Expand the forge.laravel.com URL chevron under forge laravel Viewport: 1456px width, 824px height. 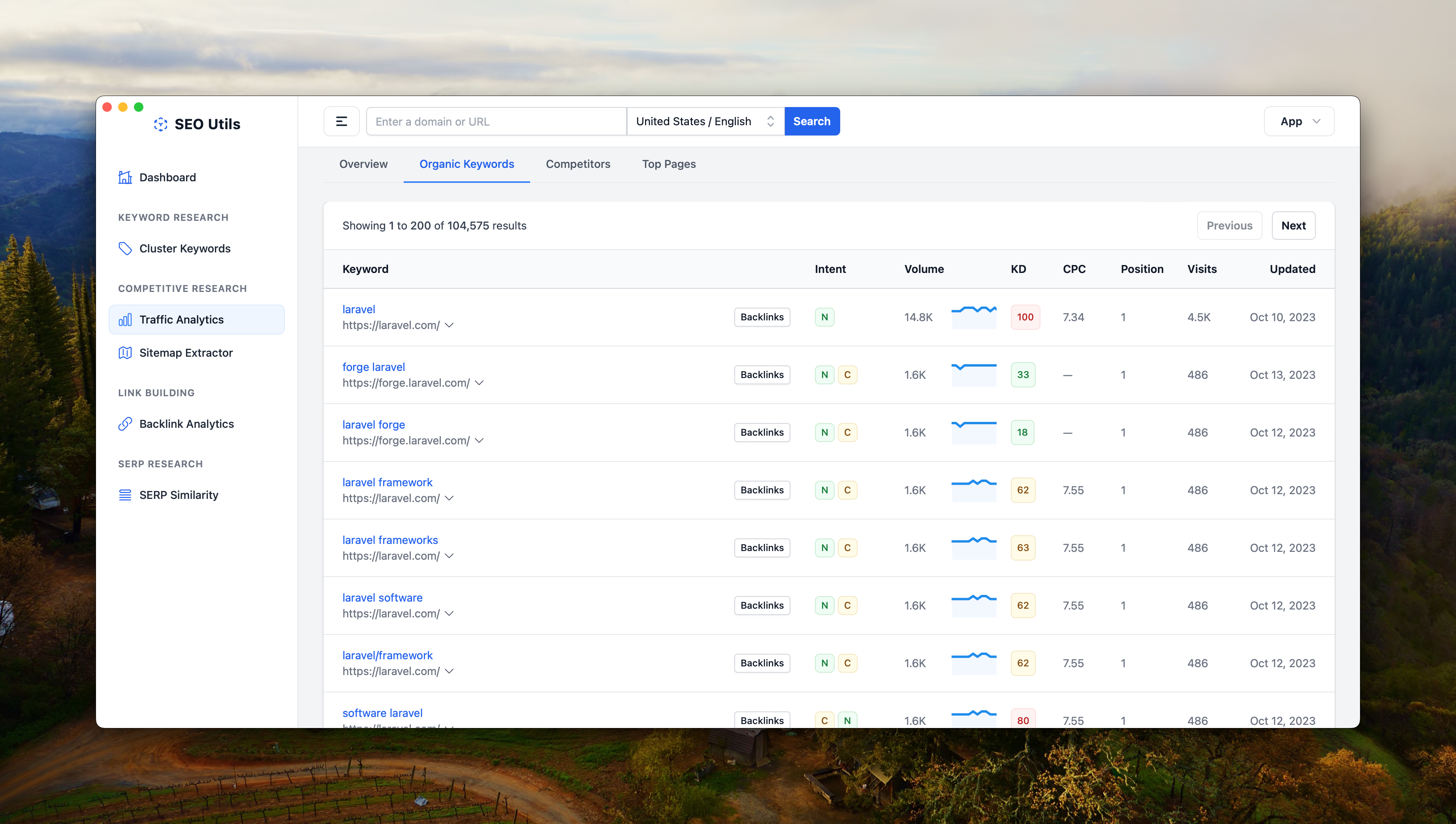[479, 383]
